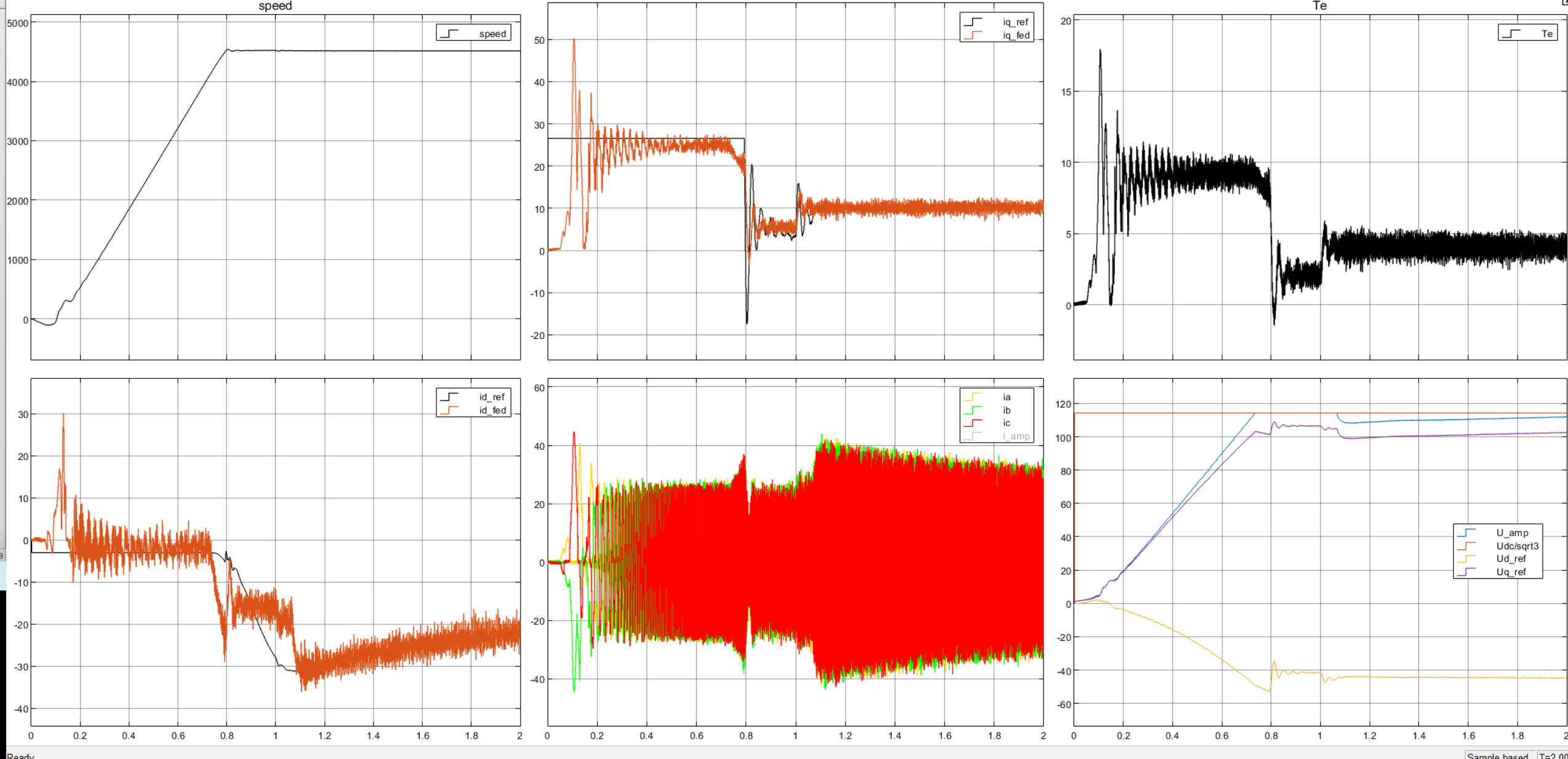
Task: Click the Uq_ref legend label text
Action: [x=1511, y=572]
